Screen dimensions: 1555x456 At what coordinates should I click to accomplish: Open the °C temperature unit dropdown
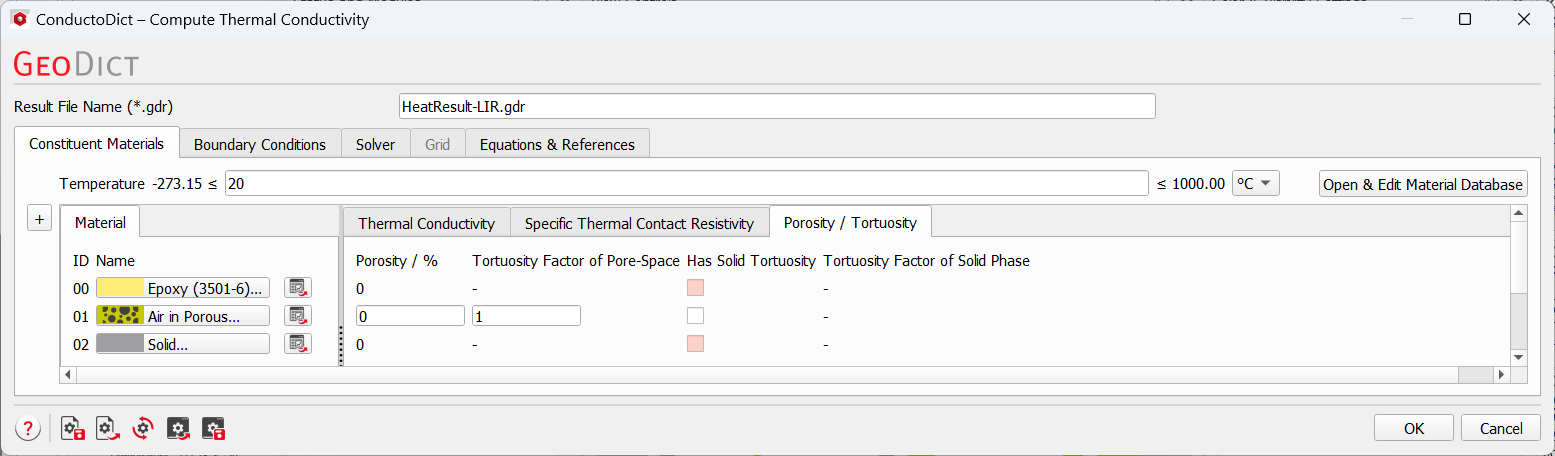[1255, 183]
